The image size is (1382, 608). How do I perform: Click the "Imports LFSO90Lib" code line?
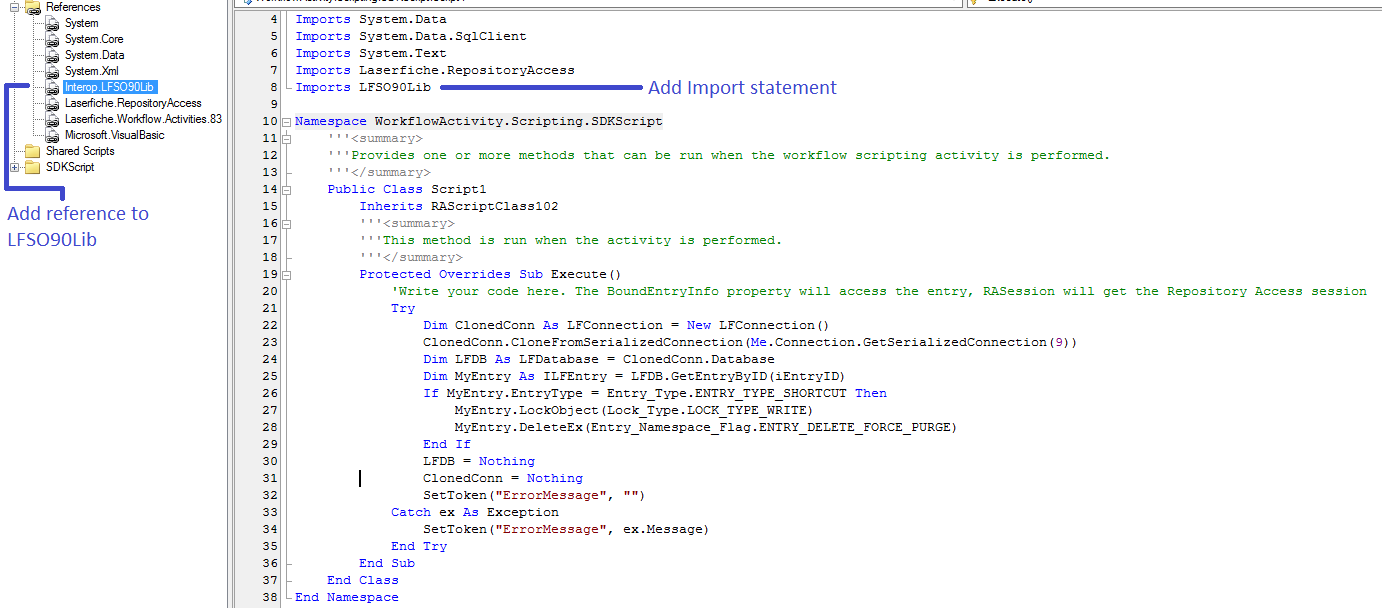tap(363, 87)
